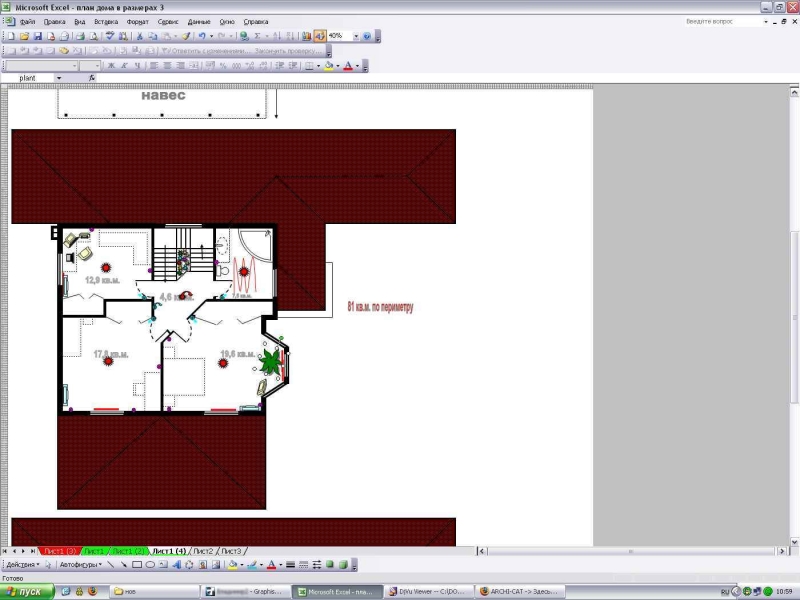Viewport: 800px width, 600px height.
Task: Select the Oval drawing shape tool
Action: pyautogui.click(x=150, y=565)
